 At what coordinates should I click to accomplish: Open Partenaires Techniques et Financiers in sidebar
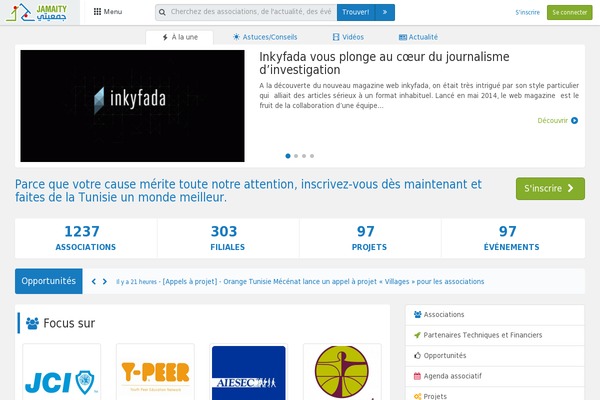click(495, 335)
